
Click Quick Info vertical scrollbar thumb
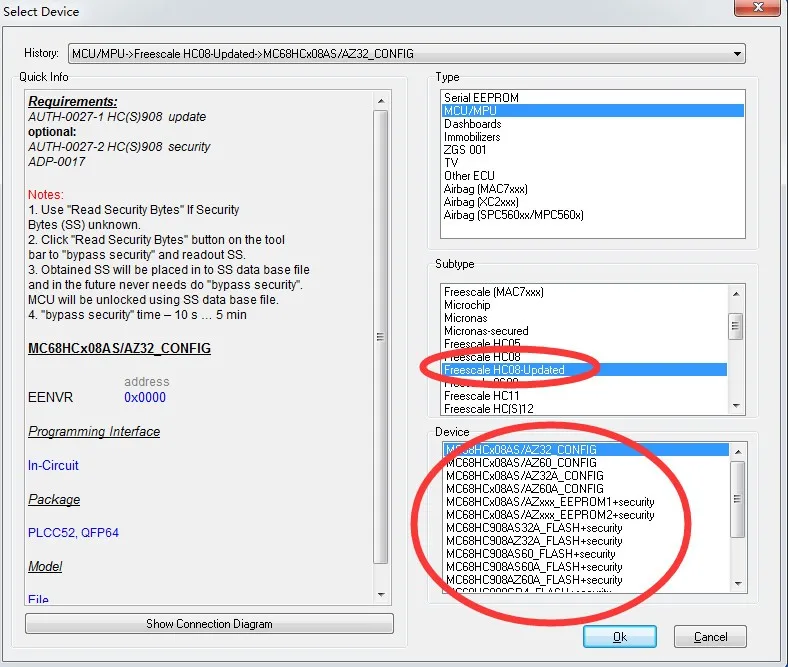pyautogui.click(x=381, y=337)
